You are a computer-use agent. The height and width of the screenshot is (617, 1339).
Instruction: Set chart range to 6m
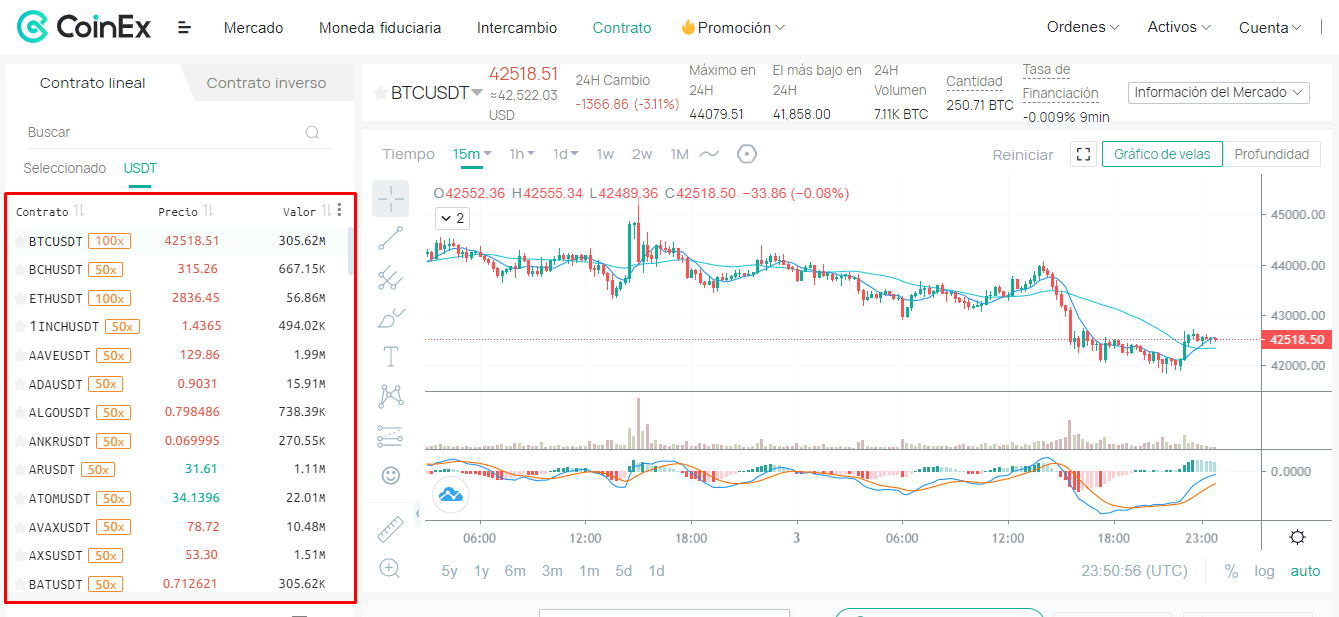click(515, 571)
